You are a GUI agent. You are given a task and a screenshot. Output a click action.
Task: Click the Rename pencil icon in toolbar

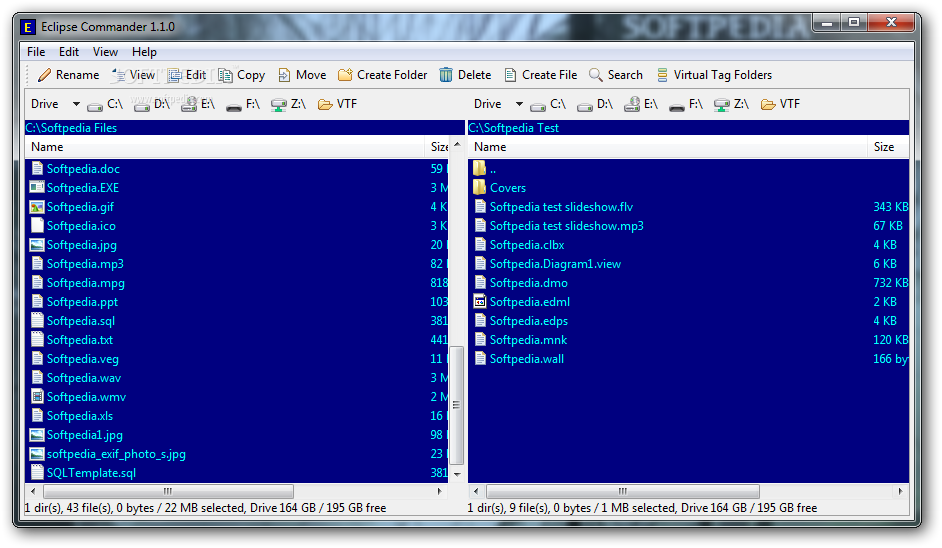coord(44,75)
